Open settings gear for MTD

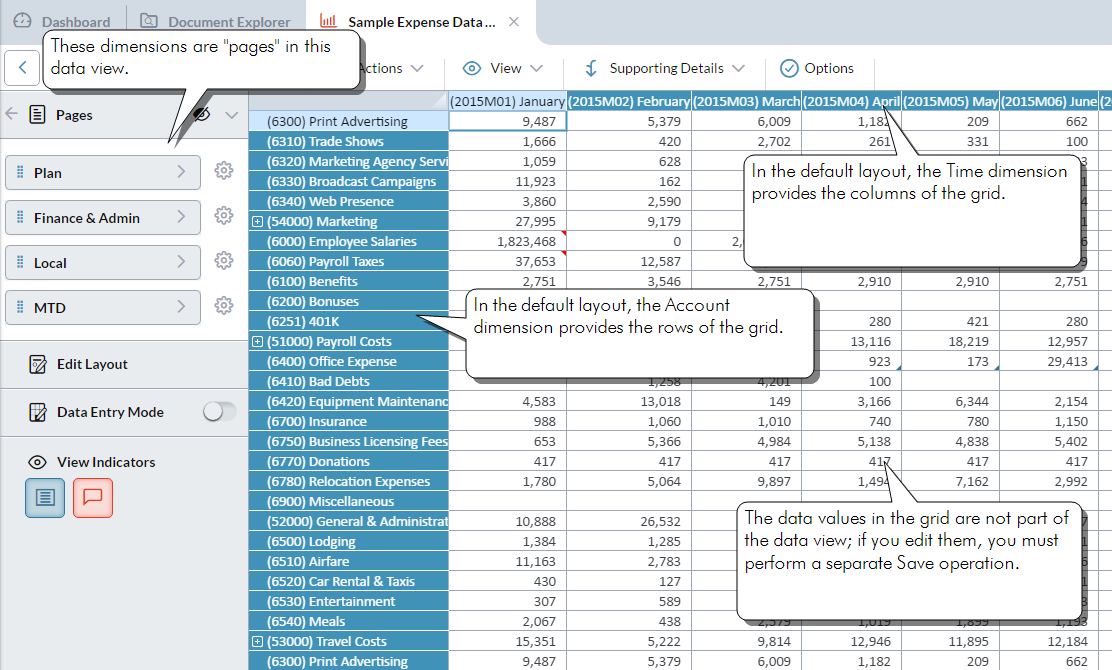(224, 306)
